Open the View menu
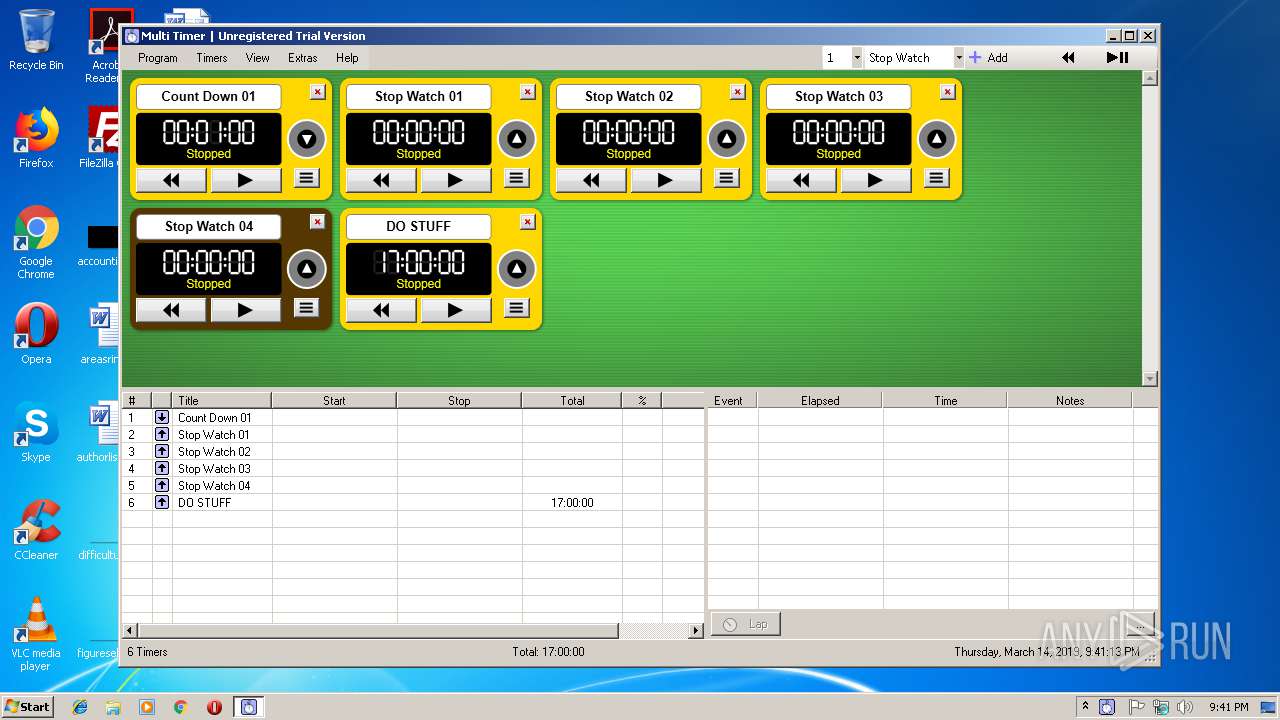The width and height of the screenshot is (1280, 720). 258,58
